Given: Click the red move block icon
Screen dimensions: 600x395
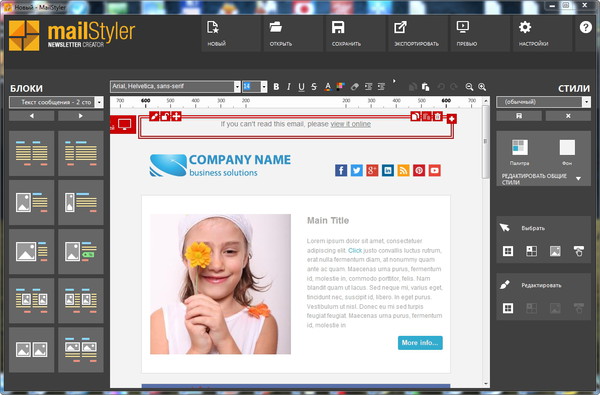Looking at the screenshot, I should point(176,116).
